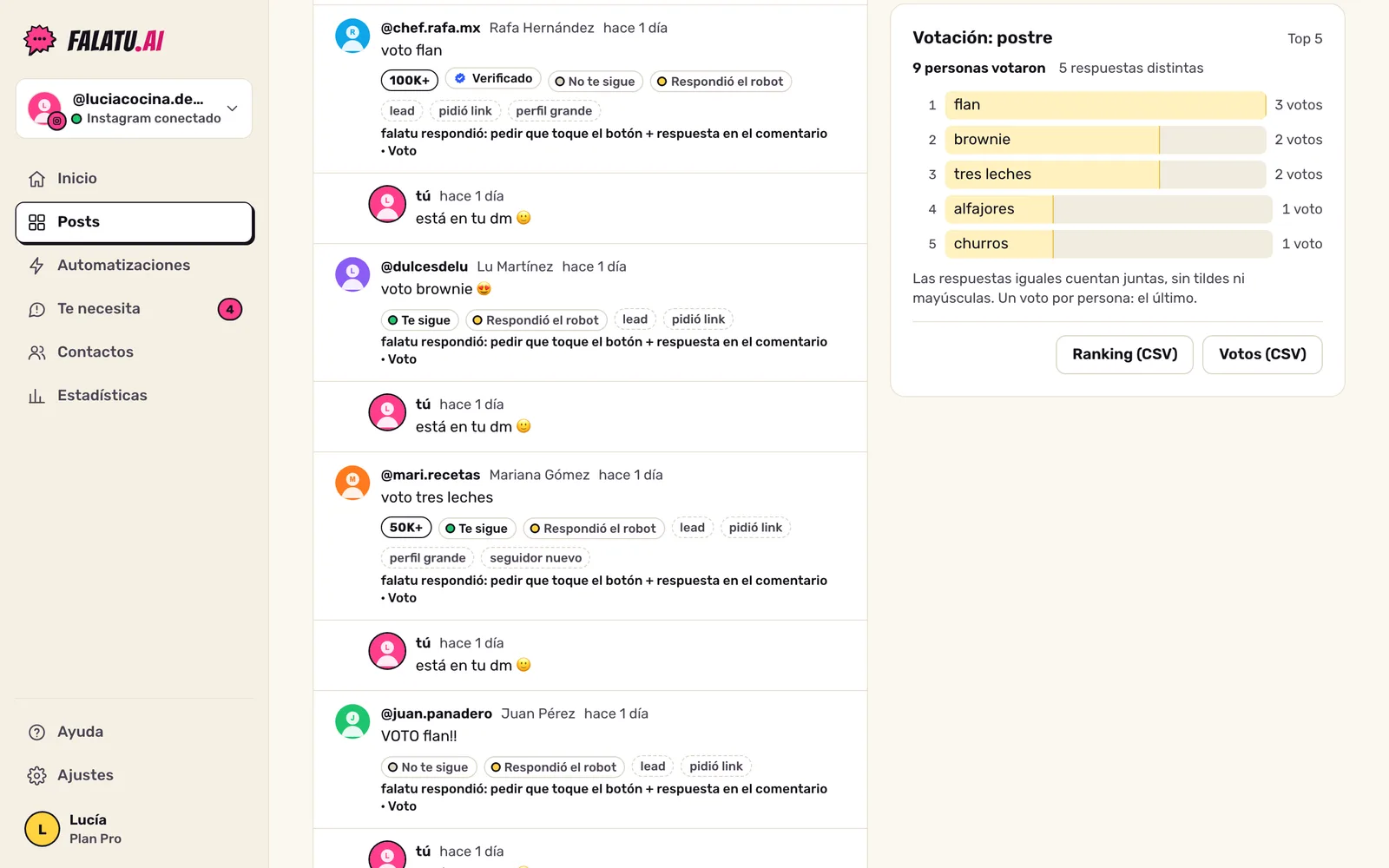Screen dimensions: 1389x868
Task: Click the home icon next to Inicio
Action: pos(36,179)
